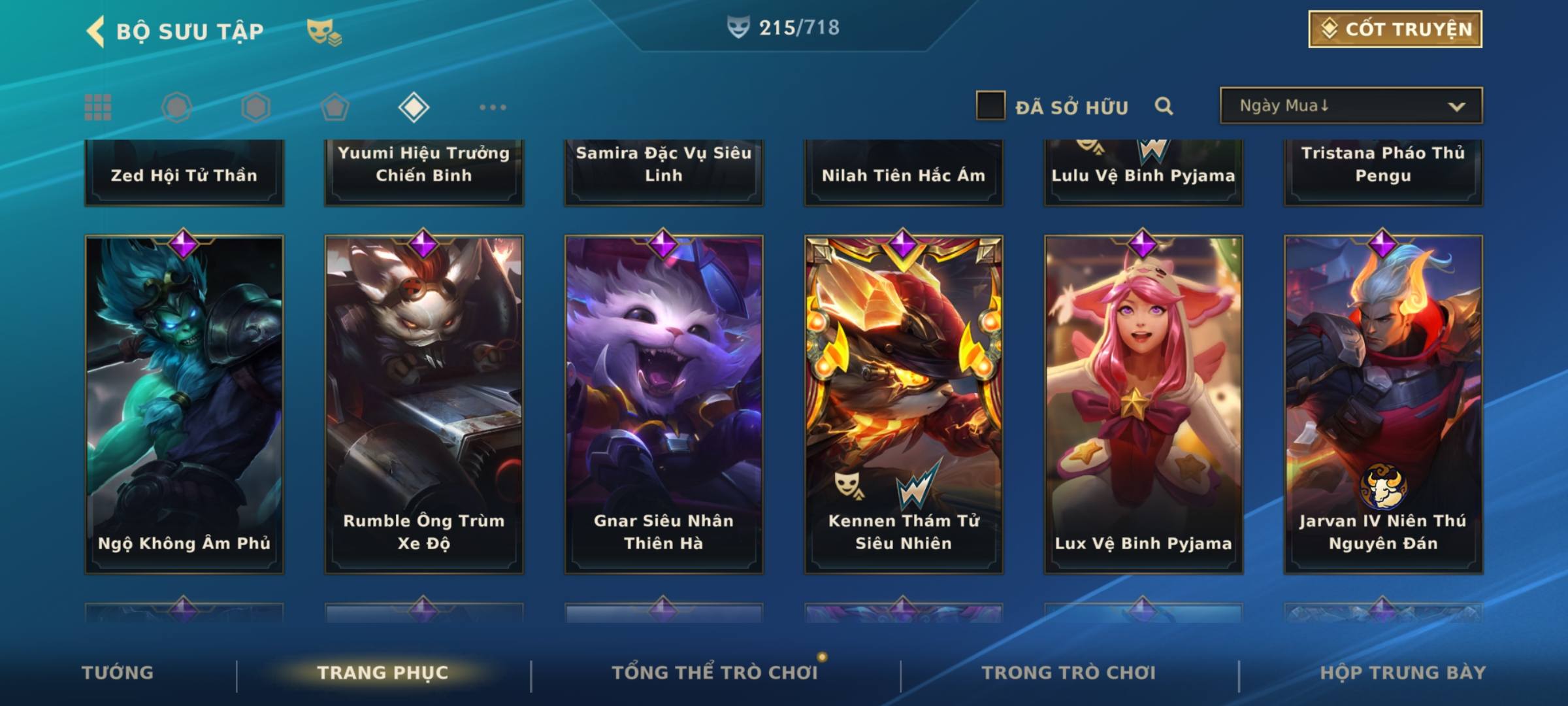Switch to the Tướng tab
This screenshot has width=1568, height=706.
(118, 673)
